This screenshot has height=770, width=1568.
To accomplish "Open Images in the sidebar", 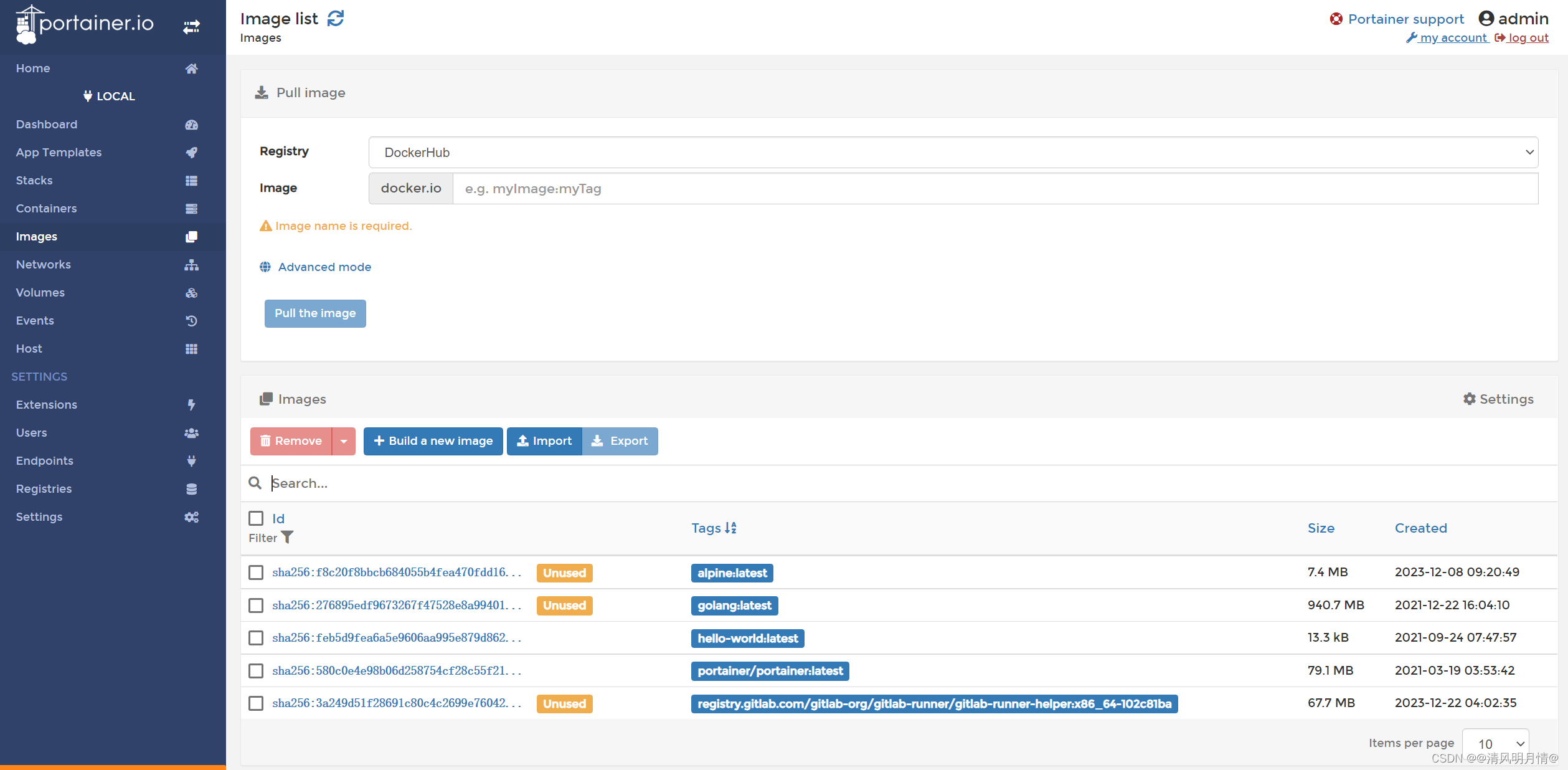I will [113, 237].
